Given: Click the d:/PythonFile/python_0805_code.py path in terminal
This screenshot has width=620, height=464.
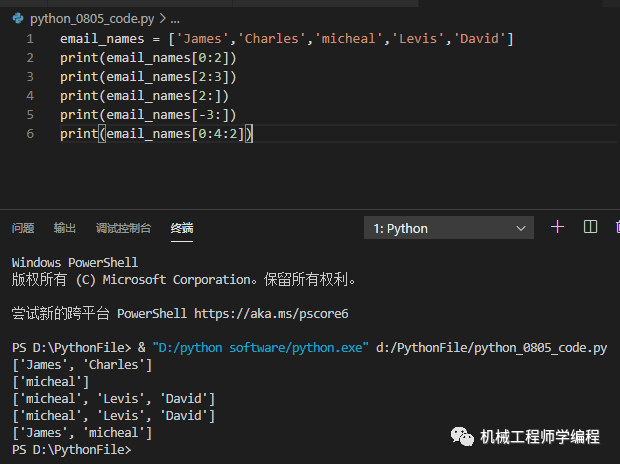Looking at the screenshot, I should tap(491, 348).
